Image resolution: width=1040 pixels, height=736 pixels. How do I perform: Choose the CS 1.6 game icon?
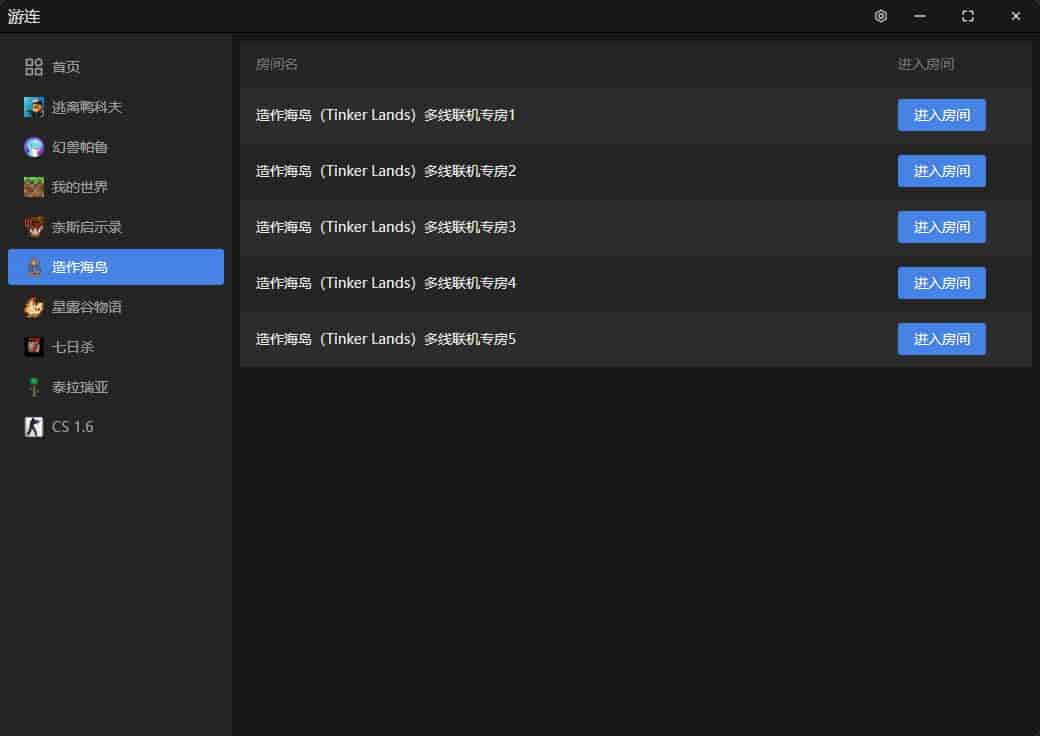coord(34,426)
